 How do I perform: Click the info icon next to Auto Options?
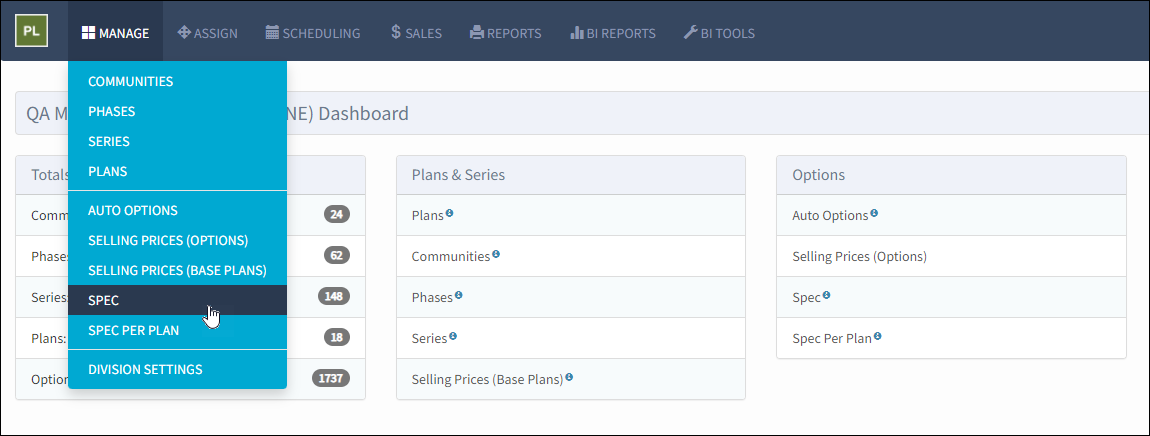coord(874,214)
